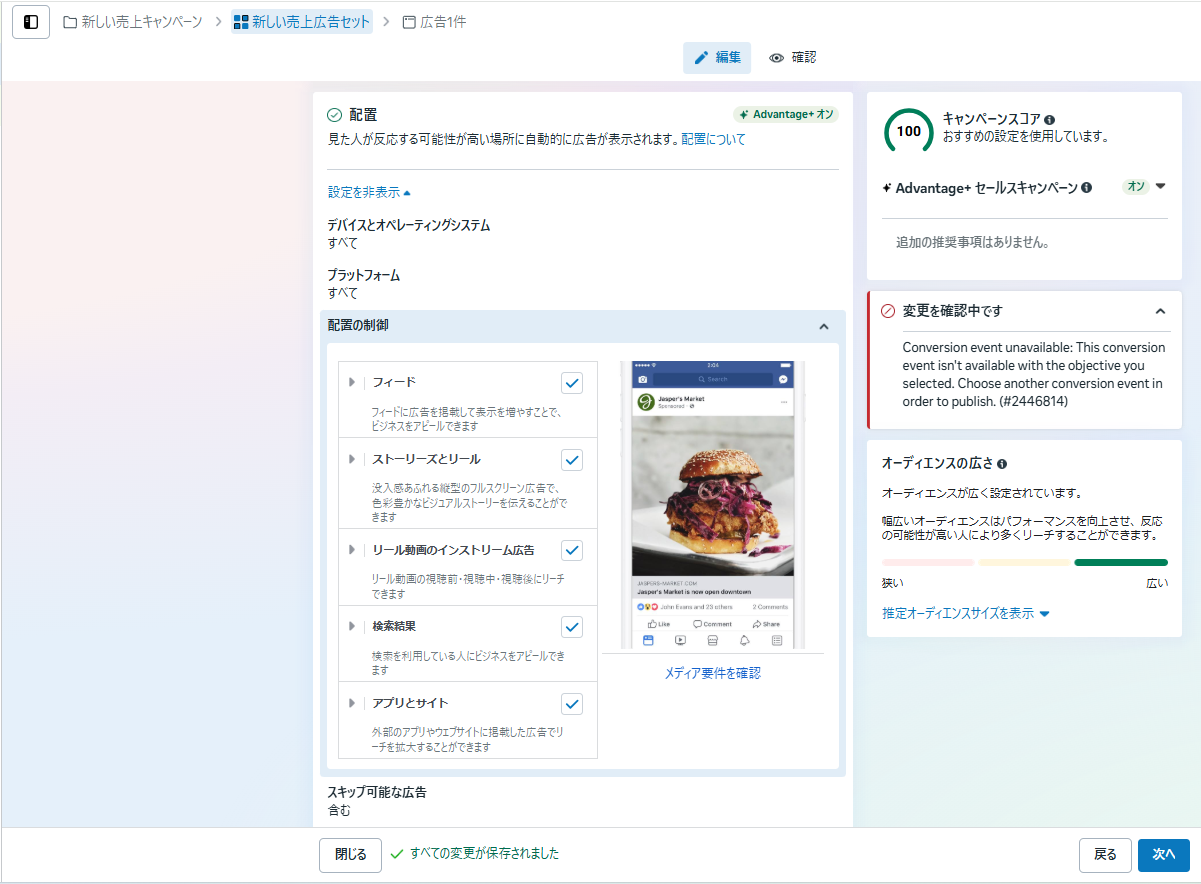This screenshot has width=1201, height=884.
Task: Select the 編集 tab
Action: point(717,58)
